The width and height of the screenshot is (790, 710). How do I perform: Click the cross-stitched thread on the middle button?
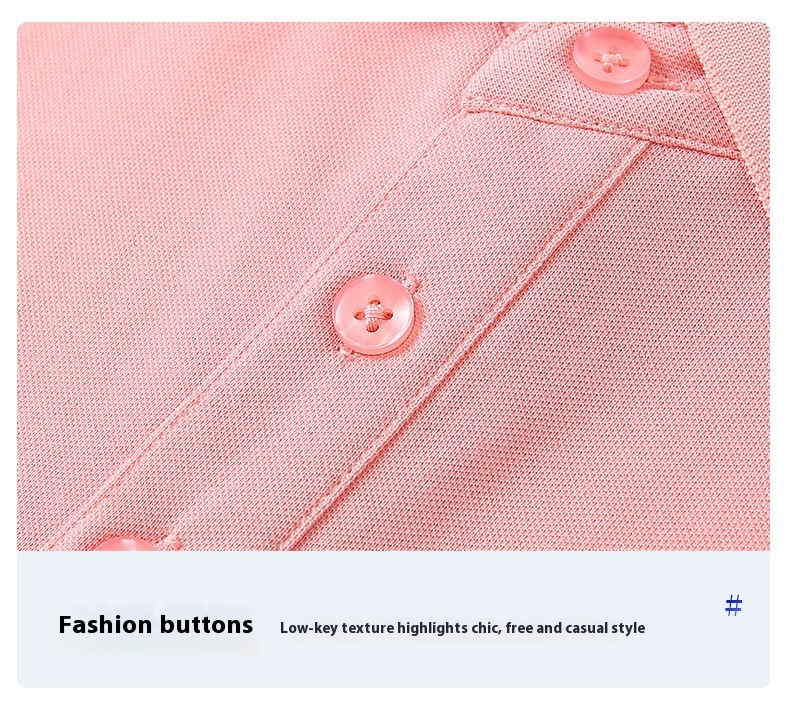pos(372,315)
